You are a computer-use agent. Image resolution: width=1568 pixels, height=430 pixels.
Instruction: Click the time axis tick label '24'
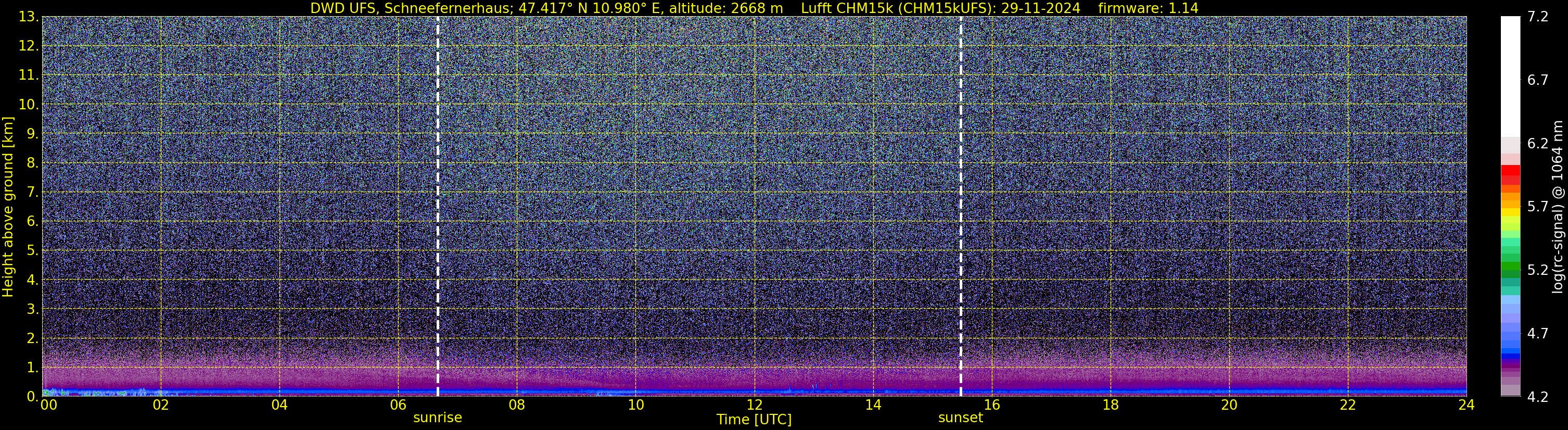pyautogui.click(x=1467, y=405)
